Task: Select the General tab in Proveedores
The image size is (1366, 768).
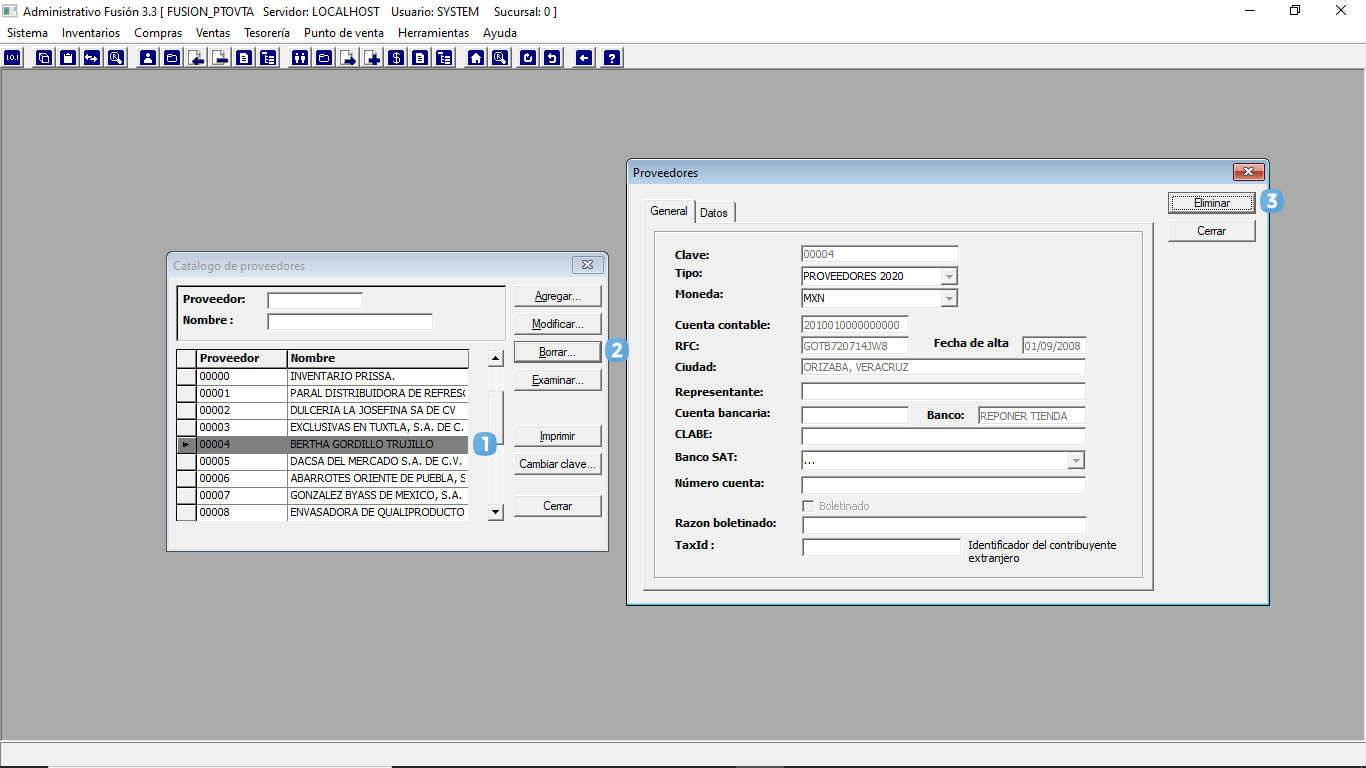Action: click(669, 211)
